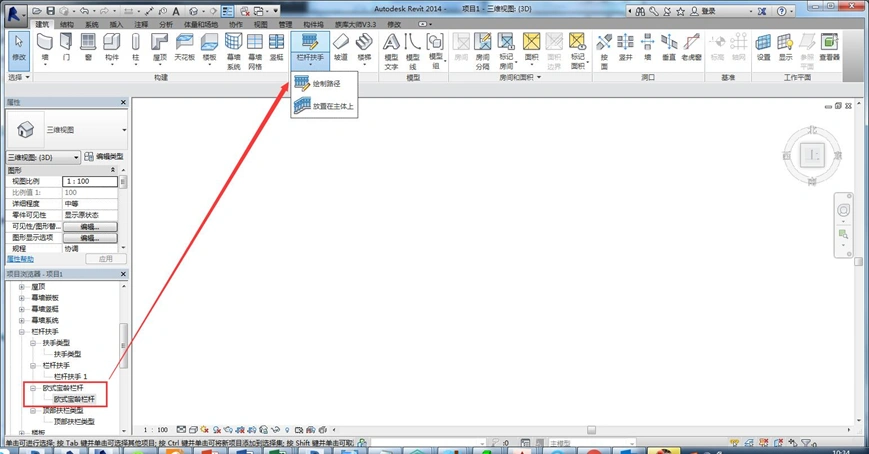Collapse the 图形 properties group

(x=113, y=170)
